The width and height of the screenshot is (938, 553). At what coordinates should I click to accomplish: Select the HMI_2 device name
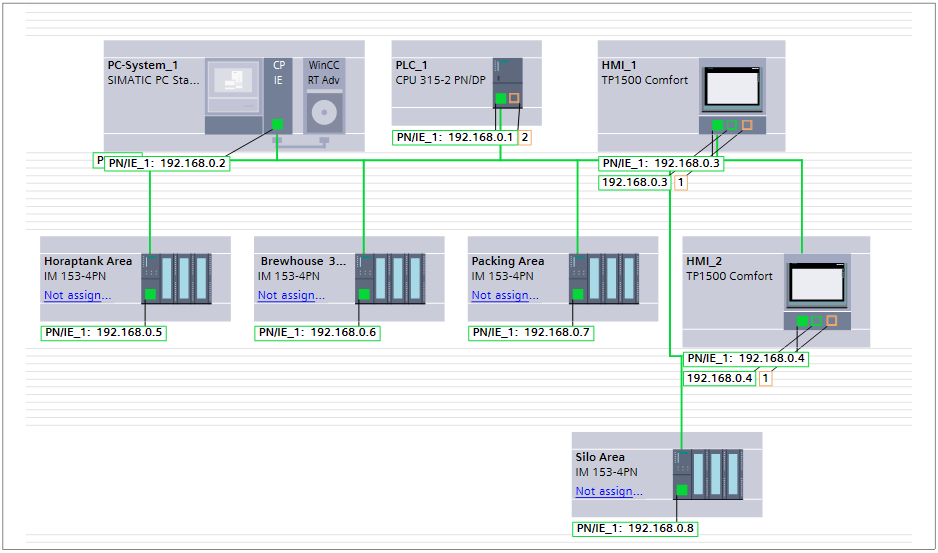point(705,261)
